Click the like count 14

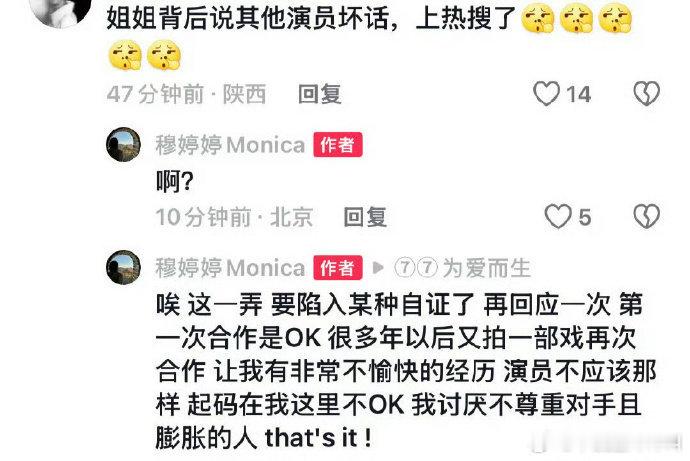point(578,94)
